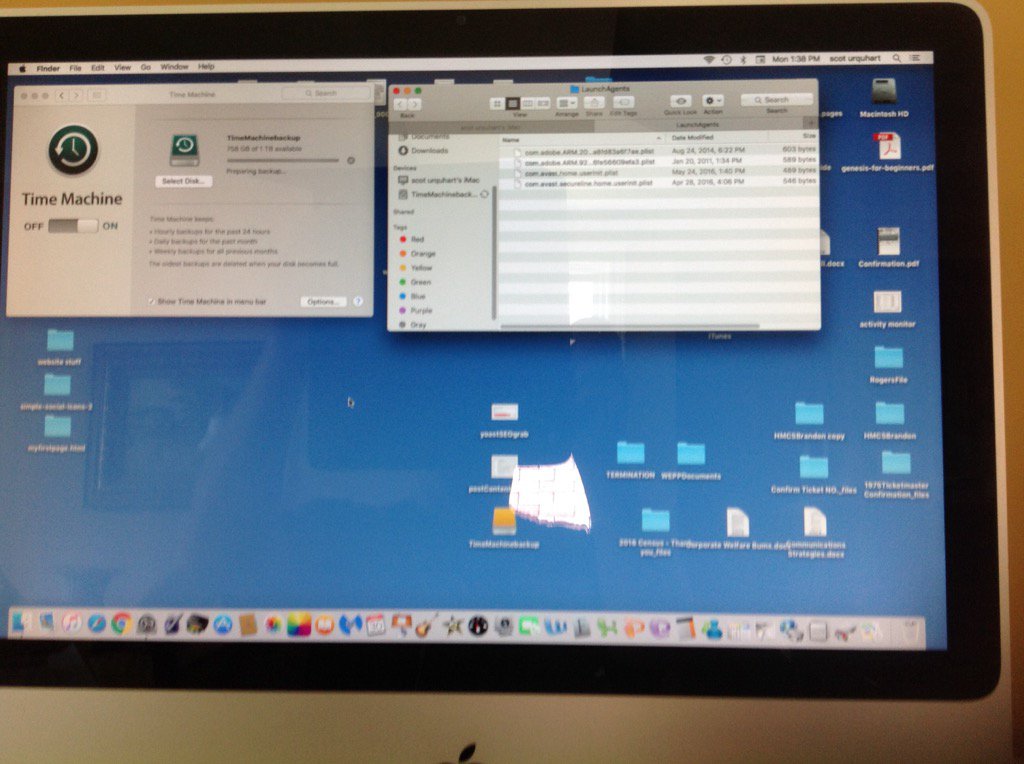
Task: Open Safari from the dock
Action: coord(97,624)
